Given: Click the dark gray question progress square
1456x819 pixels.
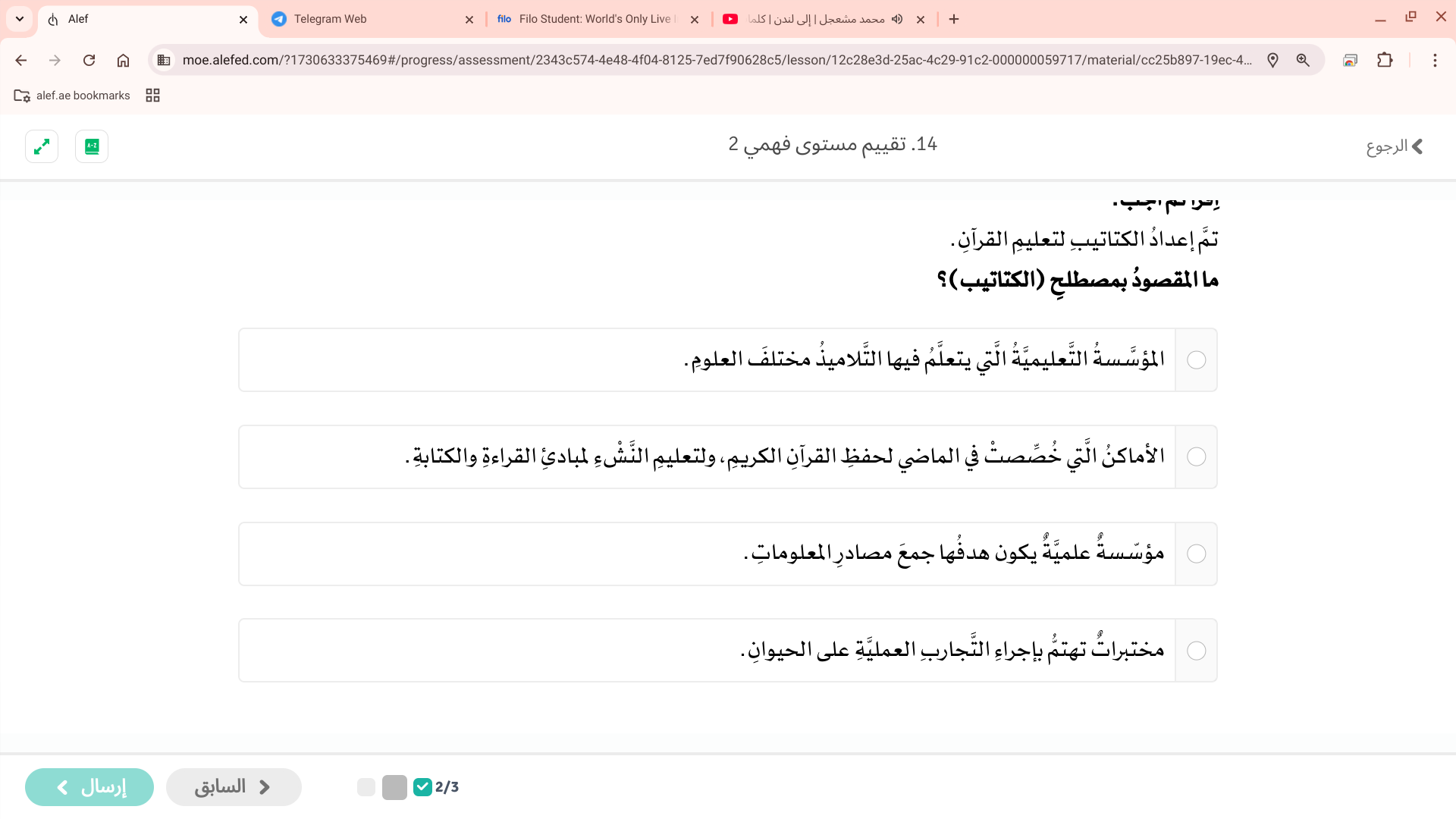Looking at the screenshot, I should 394,787.
